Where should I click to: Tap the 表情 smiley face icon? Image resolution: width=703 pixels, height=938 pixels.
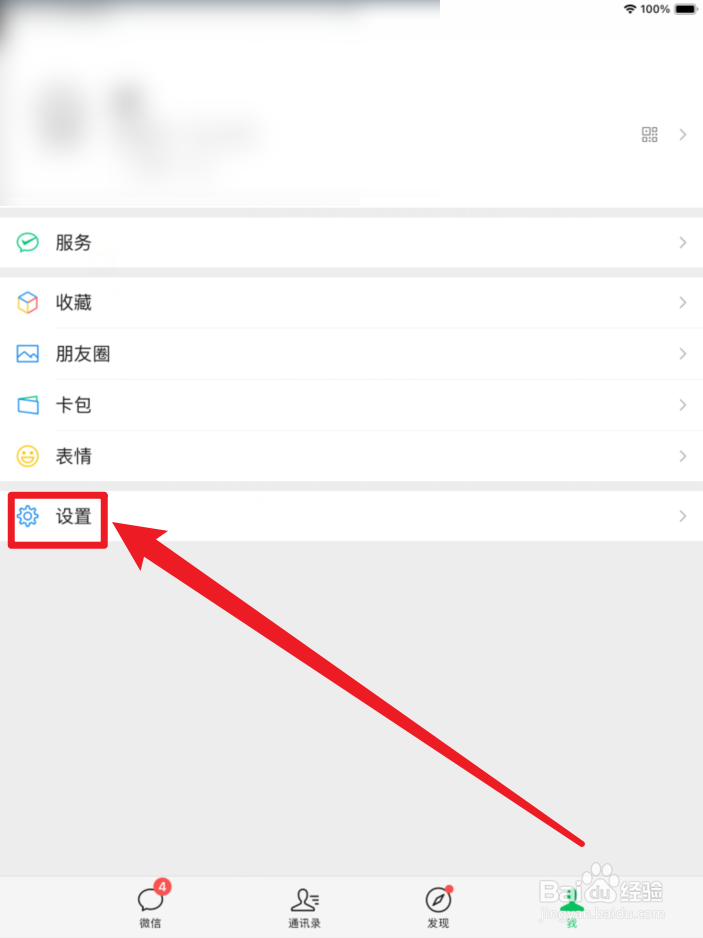point(28,456)
